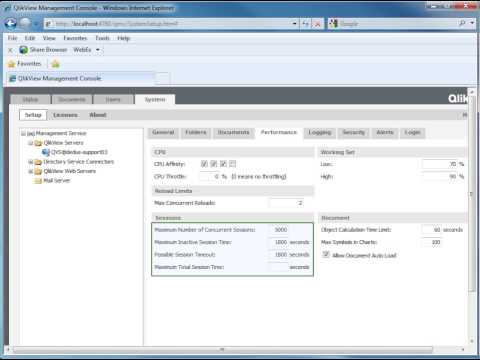Open the address bar dropdown arrow
This screenshot has width=480, height=360.
click(294, 24)
